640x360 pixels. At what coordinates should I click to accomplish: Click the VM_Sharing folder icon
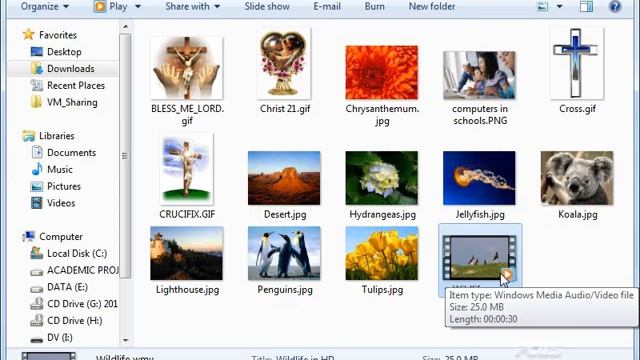tap(36, 102)
